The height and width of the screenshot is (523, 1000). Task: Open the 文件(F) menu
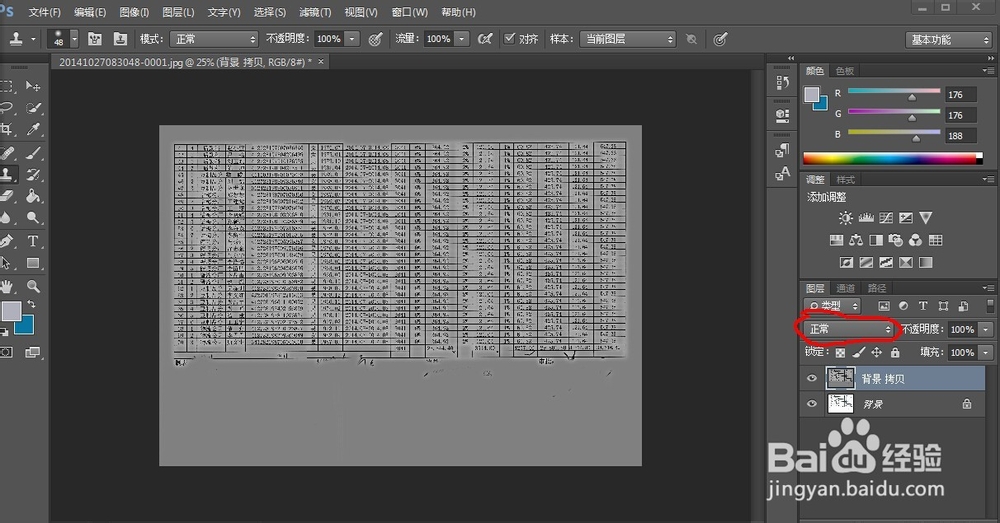(x=45, y=12)
